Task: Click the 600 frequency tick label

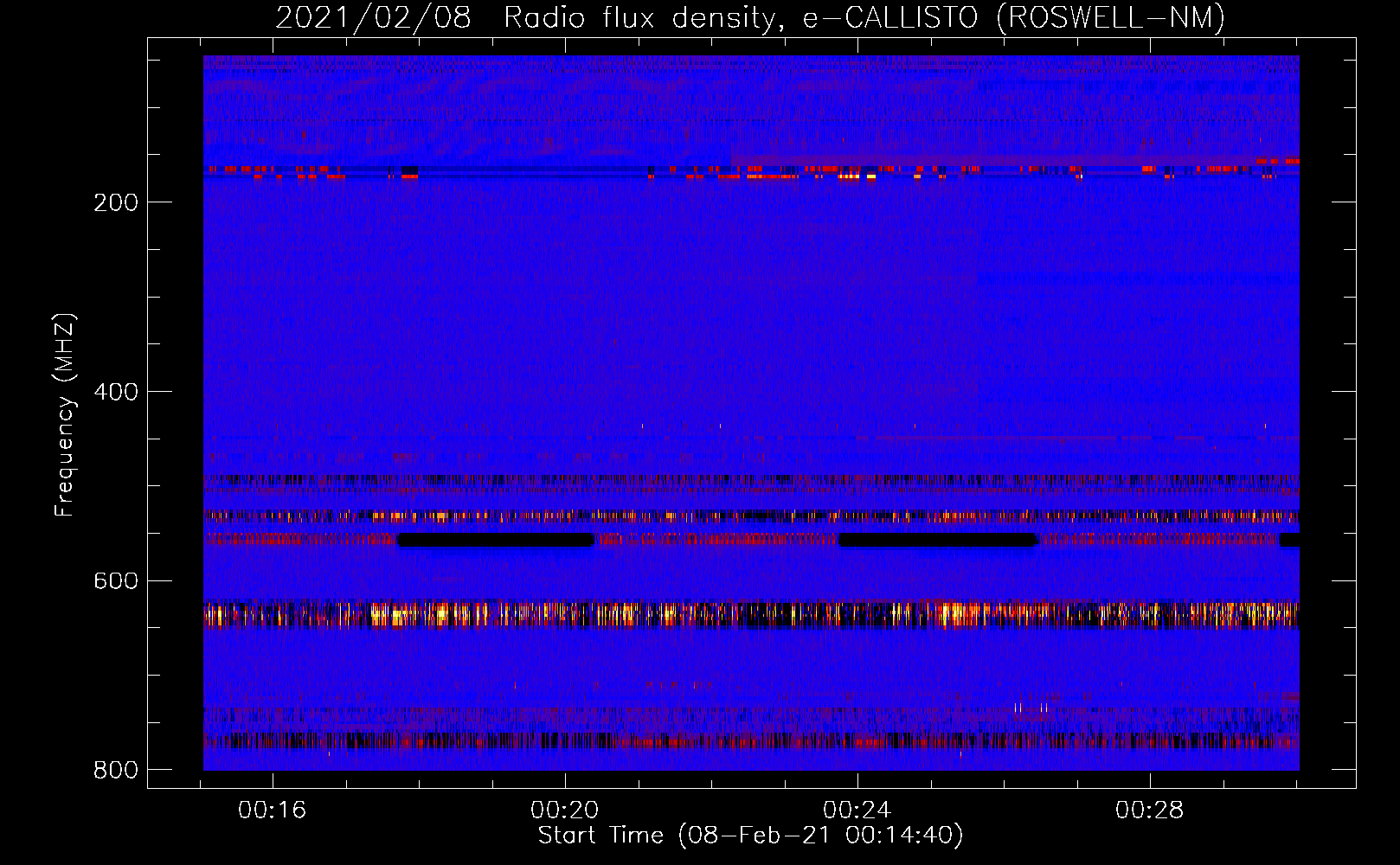Action: 116,581
